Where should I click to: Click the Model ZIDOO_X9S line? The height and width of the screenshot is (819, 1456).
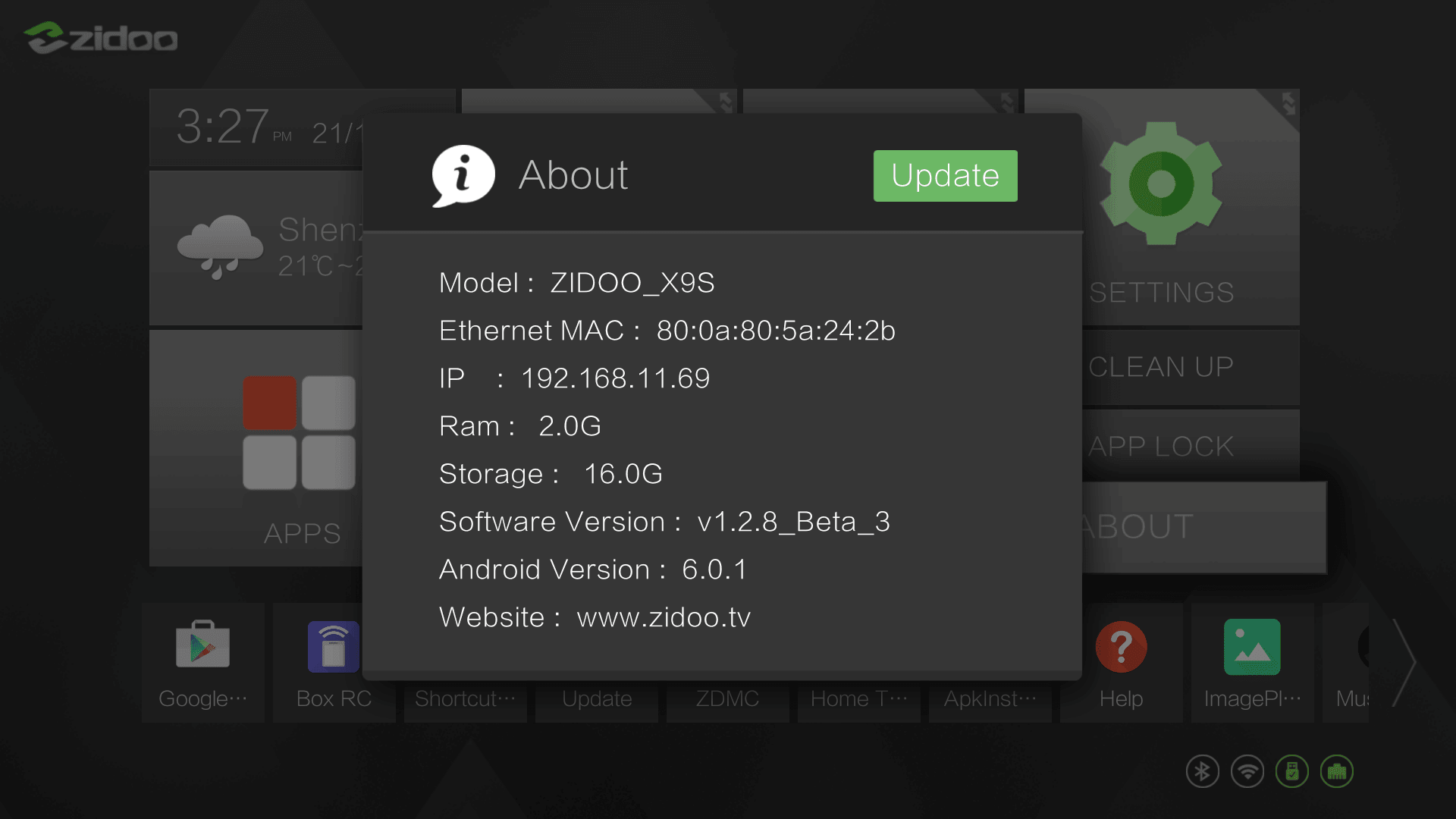click(576, 283)
